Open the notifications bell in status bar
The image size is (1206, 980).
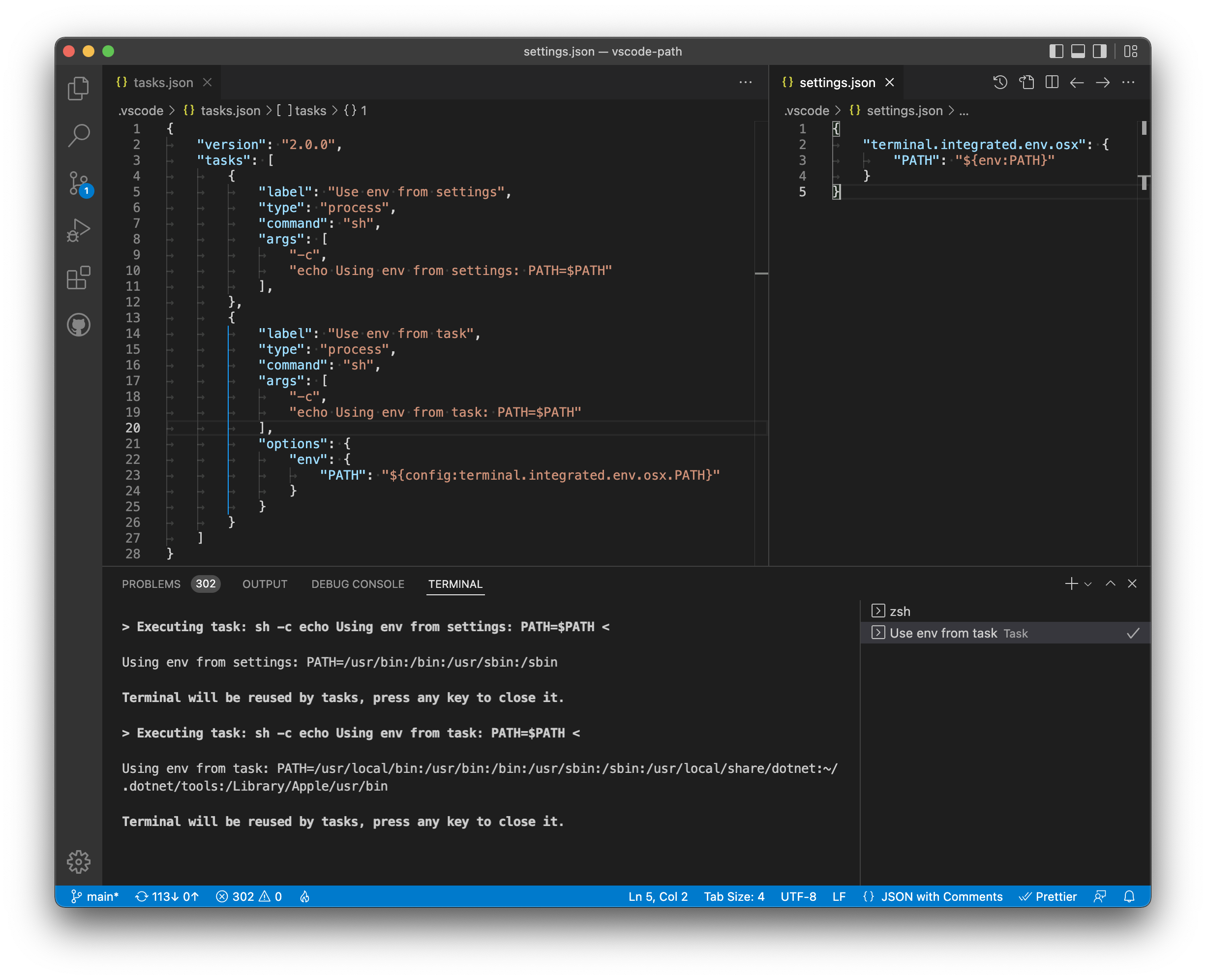pos(1130,896)
